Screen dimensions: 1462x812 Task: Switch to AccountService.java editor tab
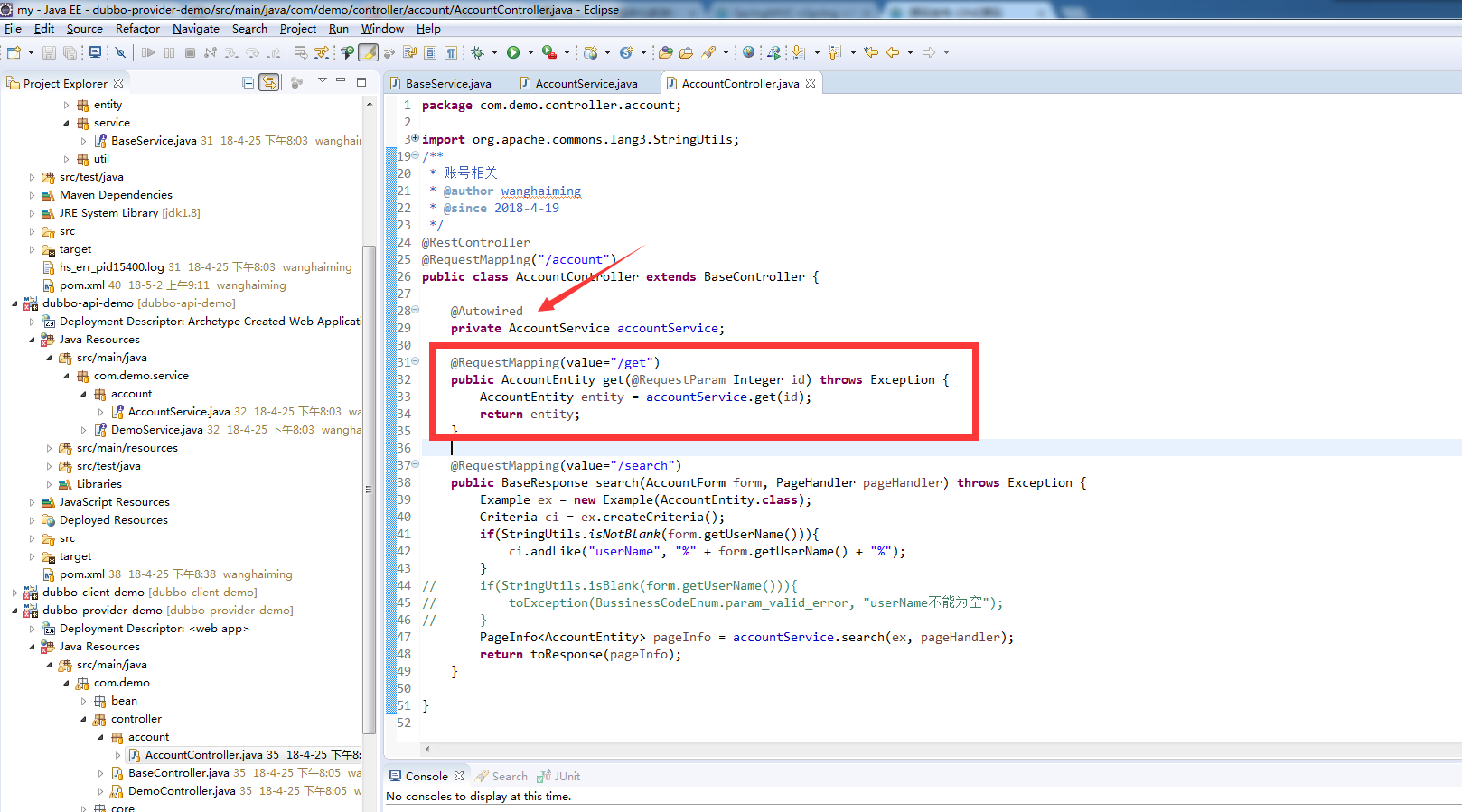click(579, 83)
